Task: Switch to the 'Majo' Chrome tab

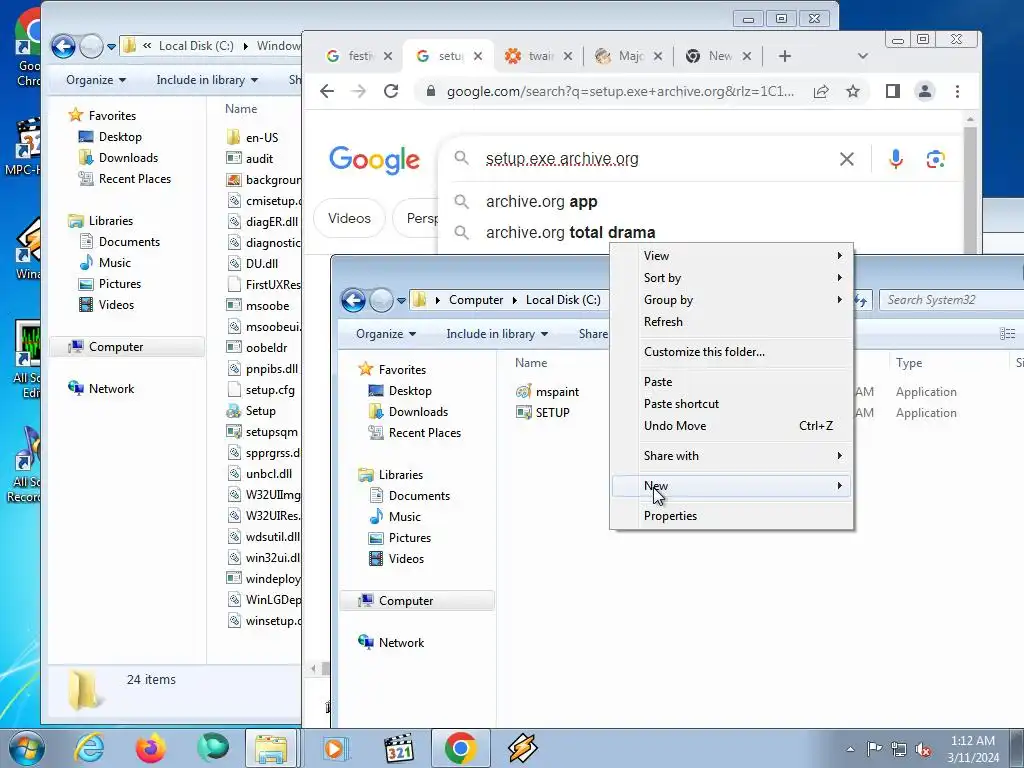Action: click(x=627, y=56)
